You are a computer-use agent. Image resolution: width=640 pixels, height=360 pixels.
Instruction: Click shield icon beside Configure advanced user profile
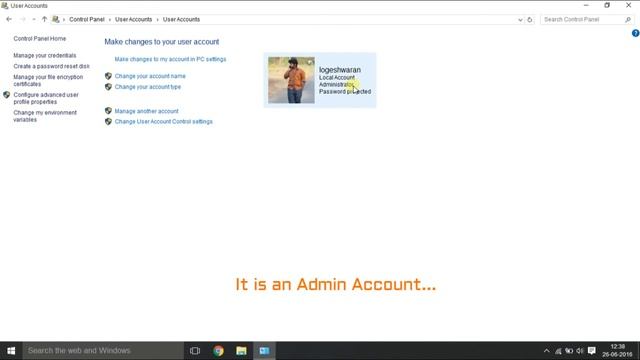point(7,95)
